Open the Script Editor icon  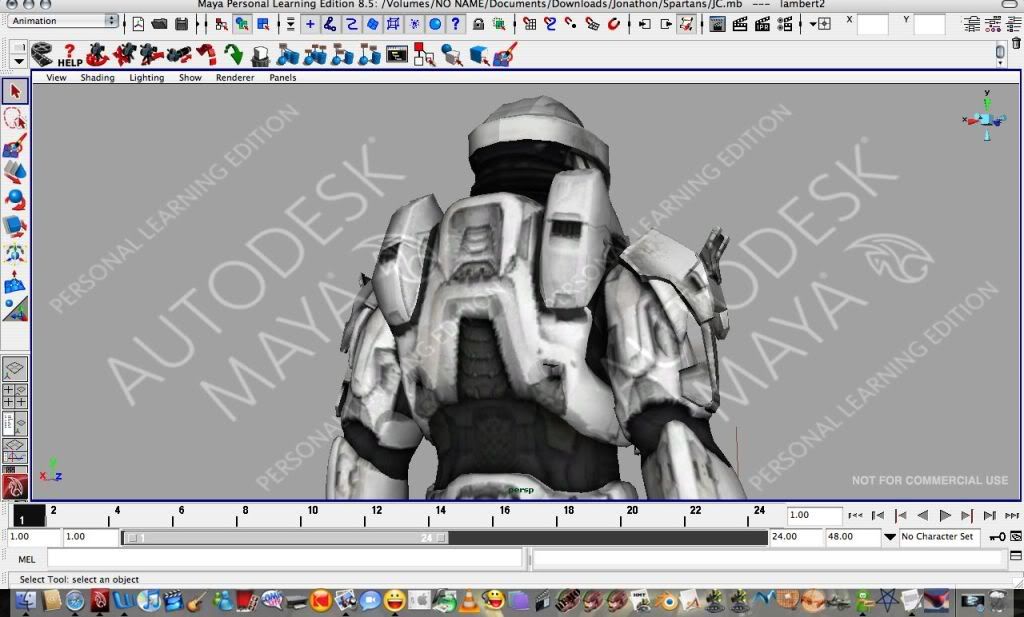(1016, 556)
